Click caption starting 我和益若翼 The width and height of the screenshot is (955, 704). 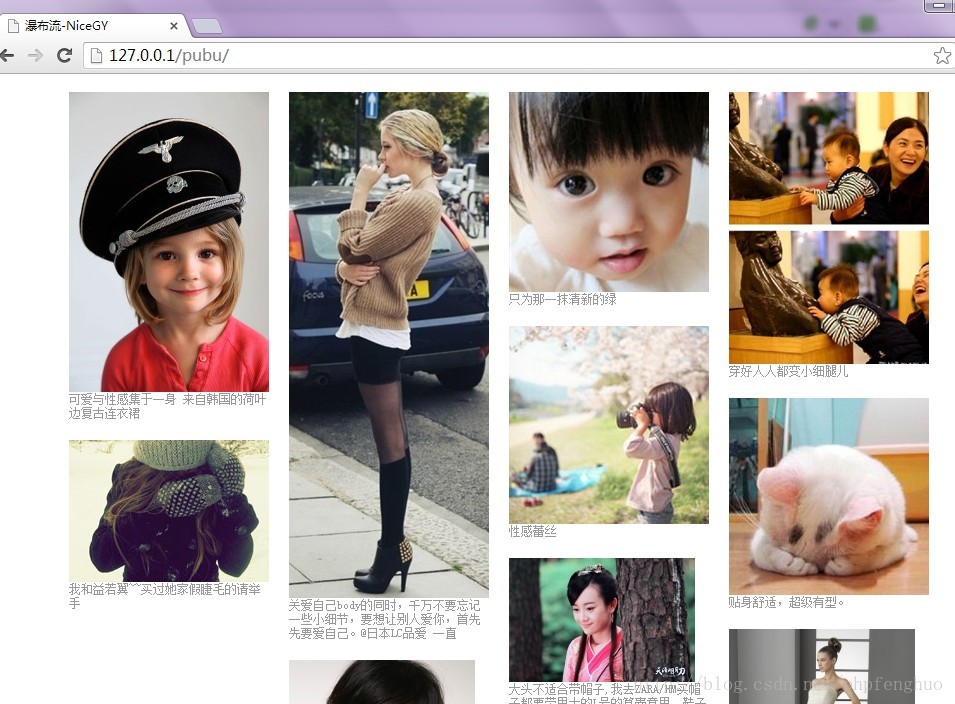(x=164, y=596)
